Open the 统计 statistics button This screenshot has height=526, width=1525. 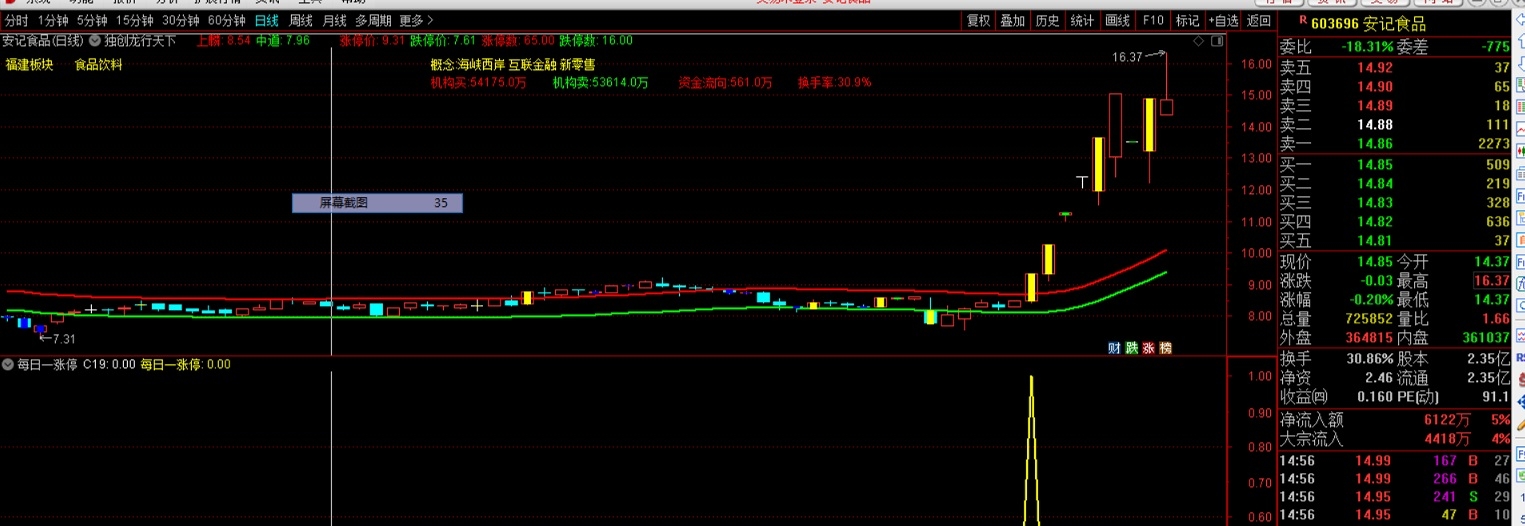pyautogui.click(x=1082, y=20)
